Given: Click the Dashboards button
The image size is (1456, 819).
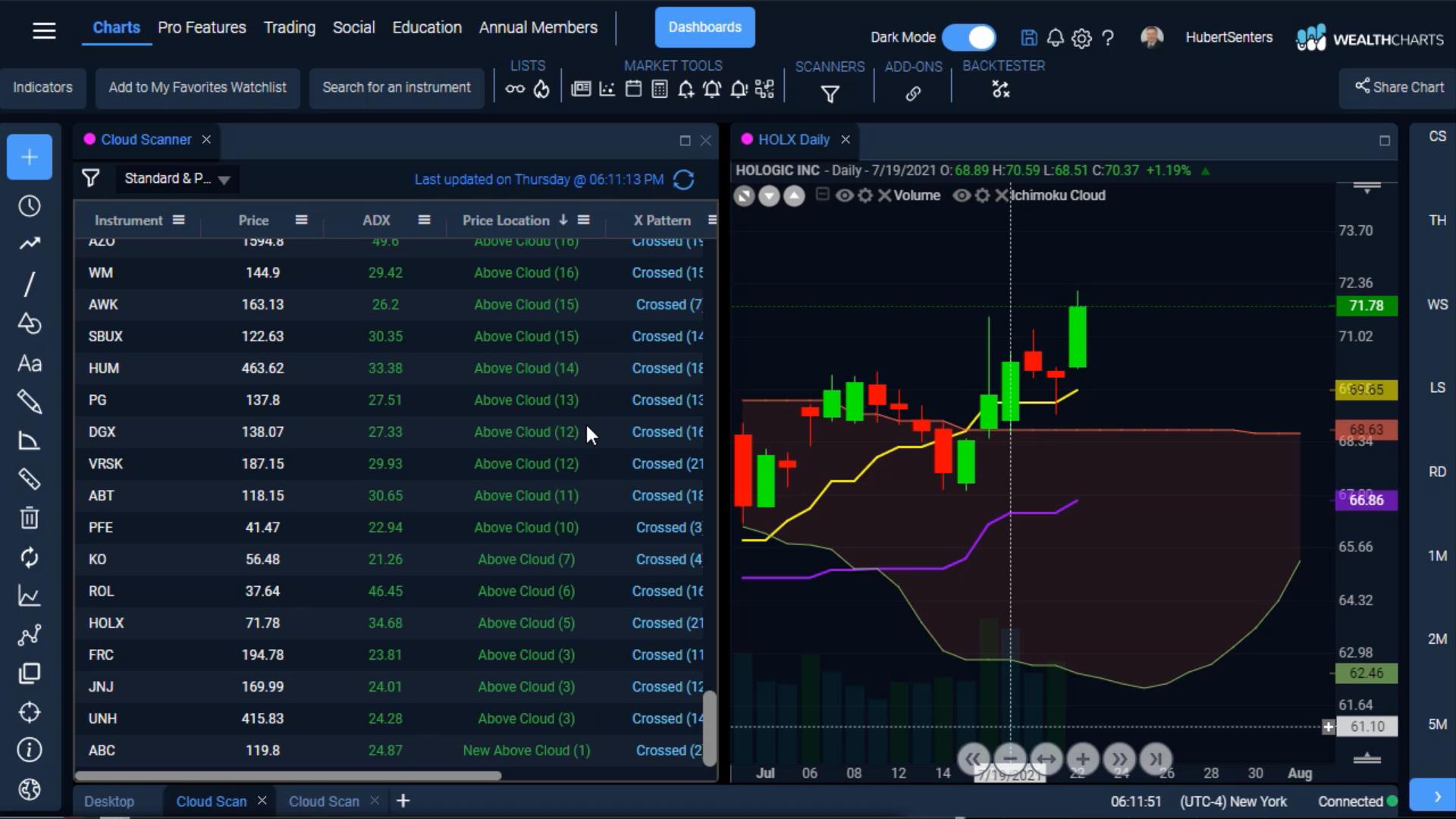Looking at the screenshot, I should coord(704,27).
